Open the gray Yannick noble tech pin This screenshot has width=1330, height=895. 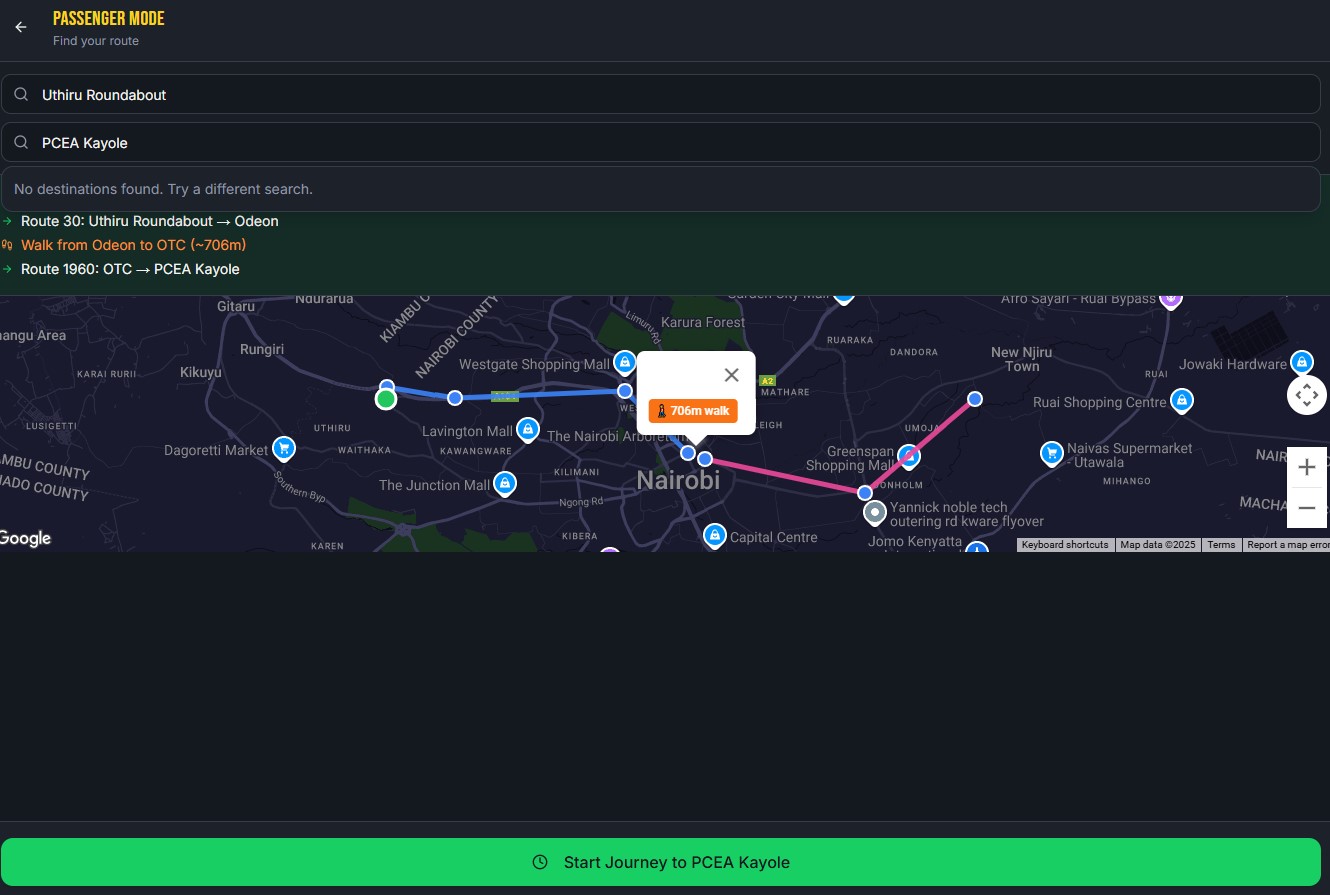pos(875,513)
